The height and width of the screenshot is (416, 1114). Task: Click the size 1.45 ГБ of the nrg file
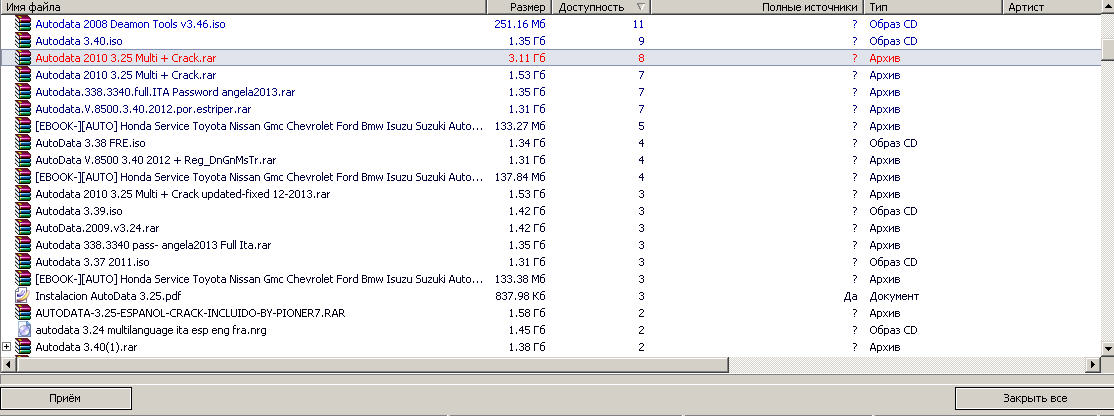click(x=527, y=331)
